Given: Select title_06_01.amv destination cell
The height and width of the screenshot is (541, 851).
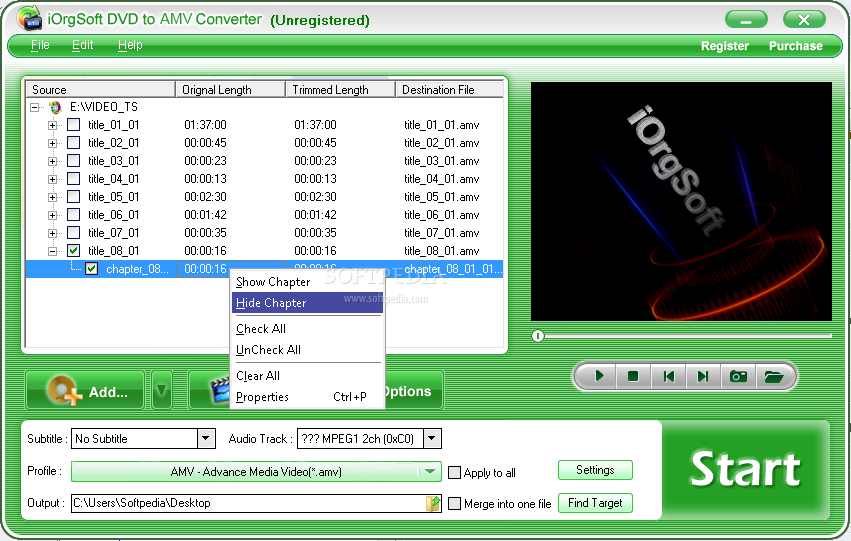Looking at the screenshot, I should pyautogui.click(x=441, y=215).
